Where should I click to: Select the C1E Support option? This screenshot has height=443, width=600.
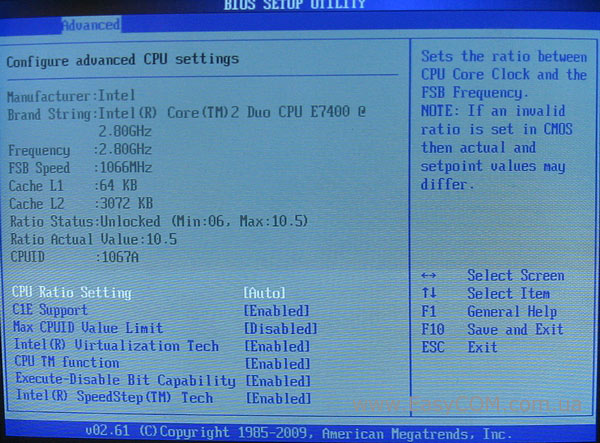click(x=50, y=309)
